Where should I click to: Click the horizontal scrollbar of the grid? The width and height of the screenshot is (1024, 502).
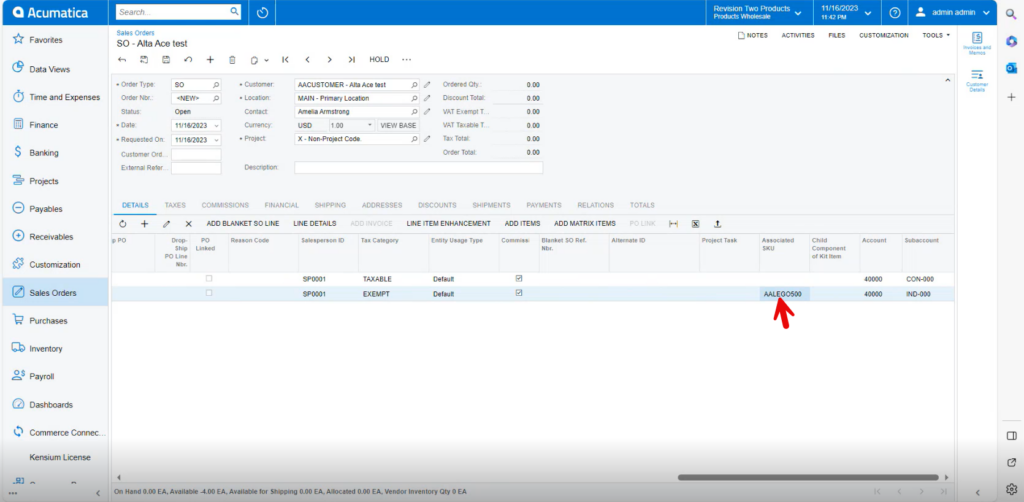coord(808,477)
